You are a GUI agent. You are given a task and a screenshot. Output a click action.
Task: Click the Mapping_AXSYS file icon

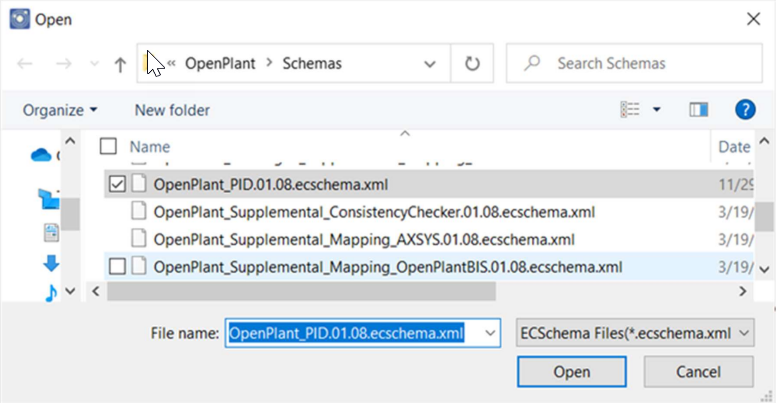coord(139,239)
